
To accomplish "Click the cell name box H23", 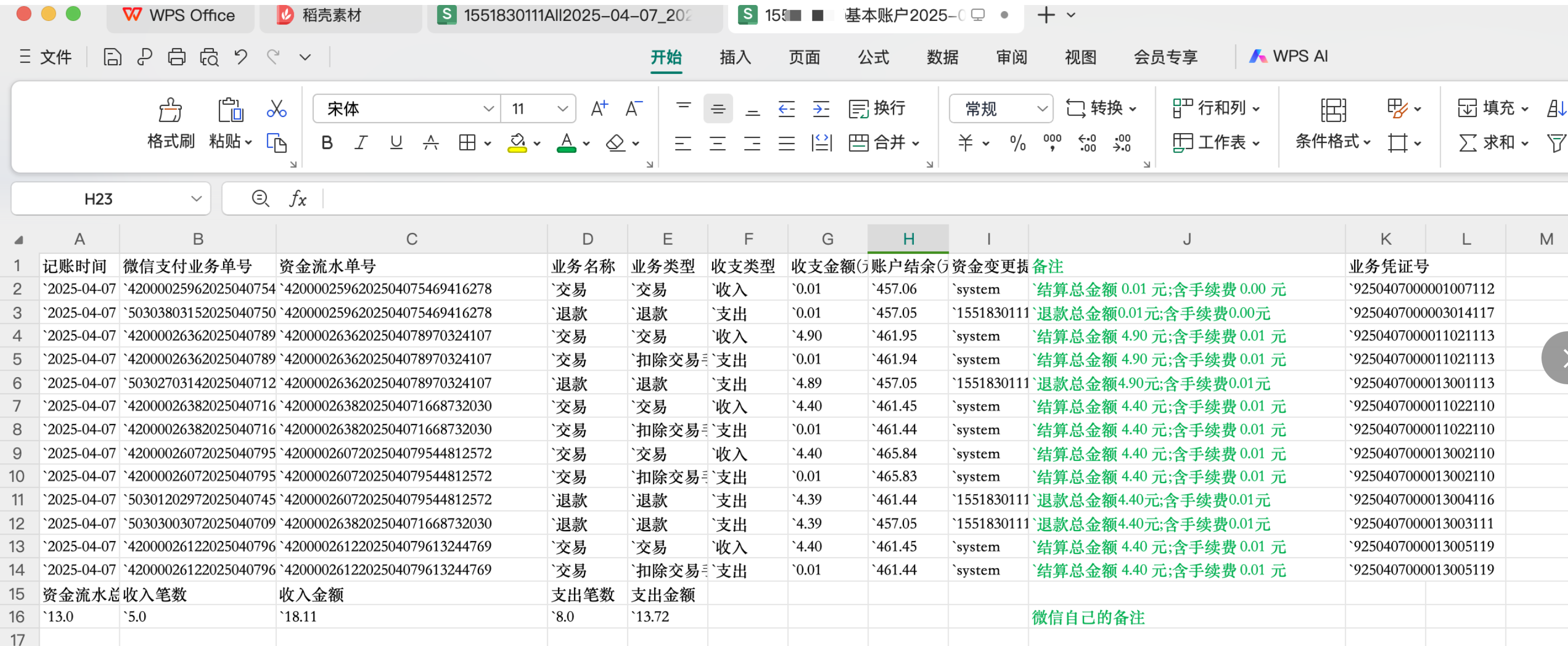I will pyautogui.click(x=98, y=199).
